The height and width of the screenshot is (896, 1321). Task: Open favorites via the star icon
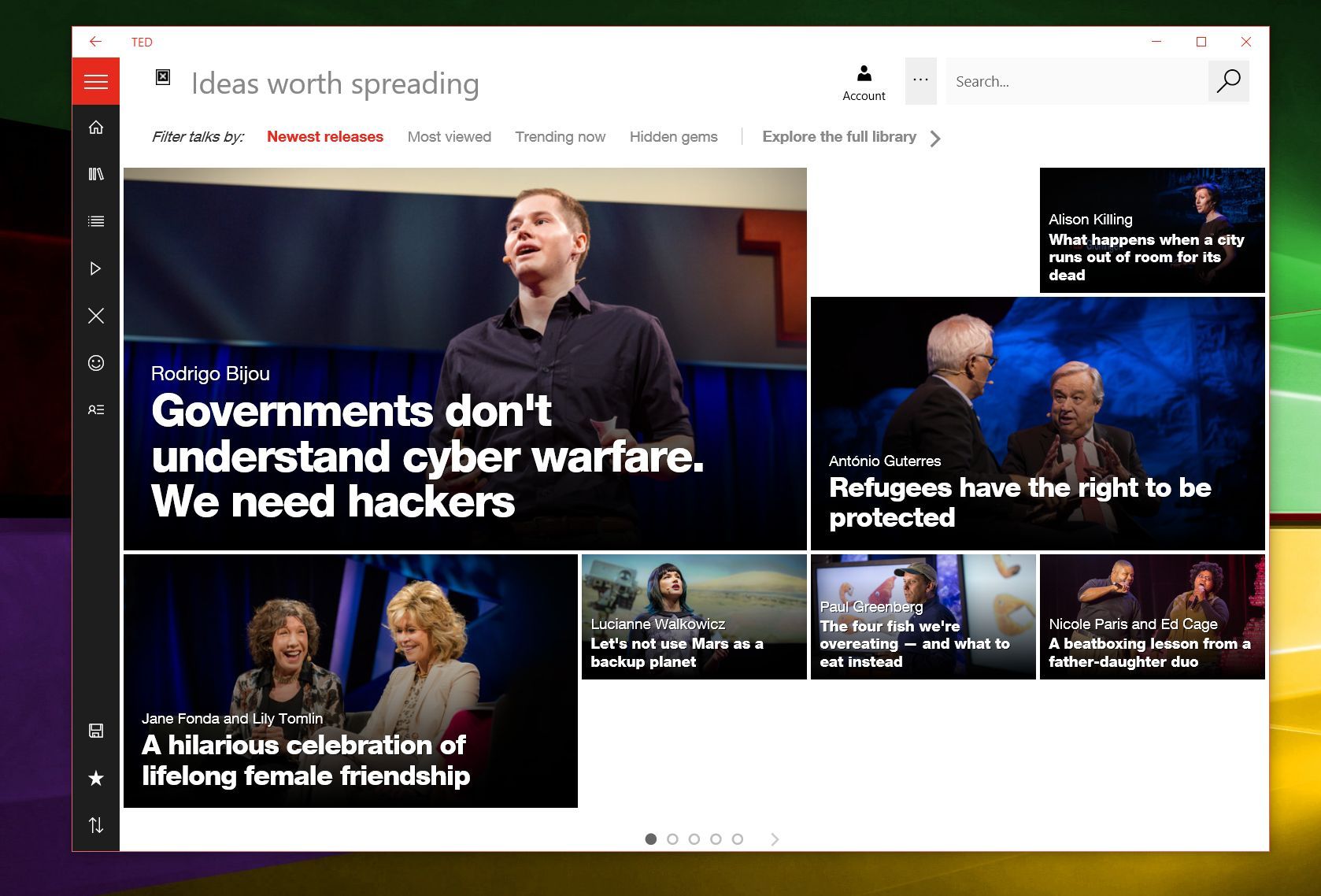pyautogui.click(x=95, y=779)
